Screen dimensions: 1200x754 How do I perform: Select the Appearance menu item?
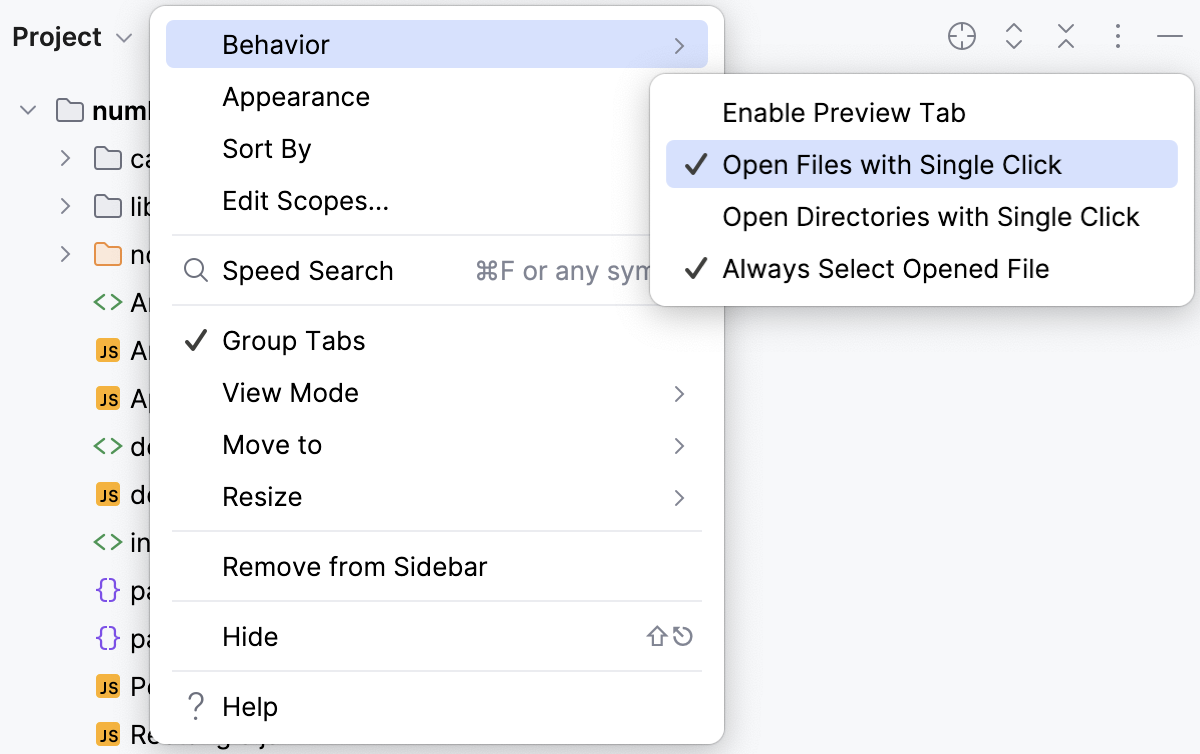[295, 96]
